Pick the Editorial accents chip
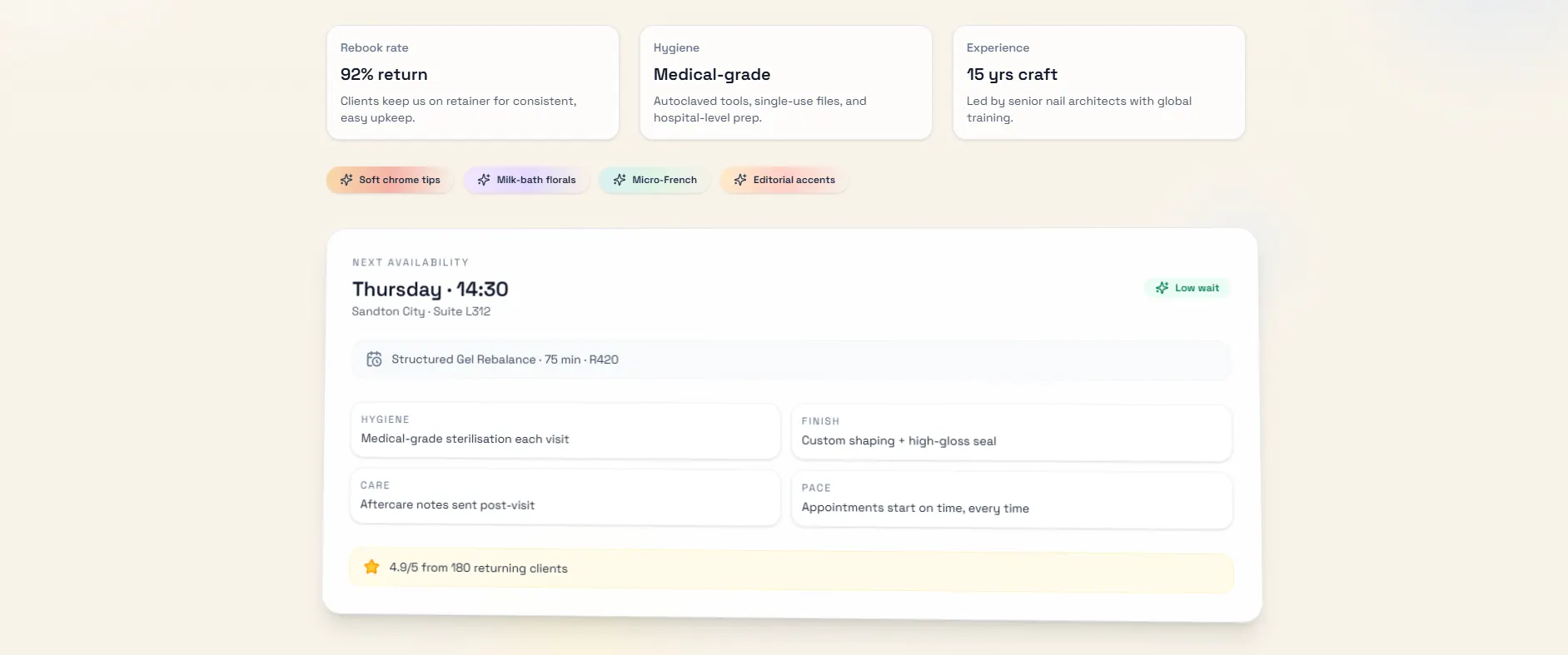The height and width of the screenshot is (655, 1568). [x=784, y=180]
